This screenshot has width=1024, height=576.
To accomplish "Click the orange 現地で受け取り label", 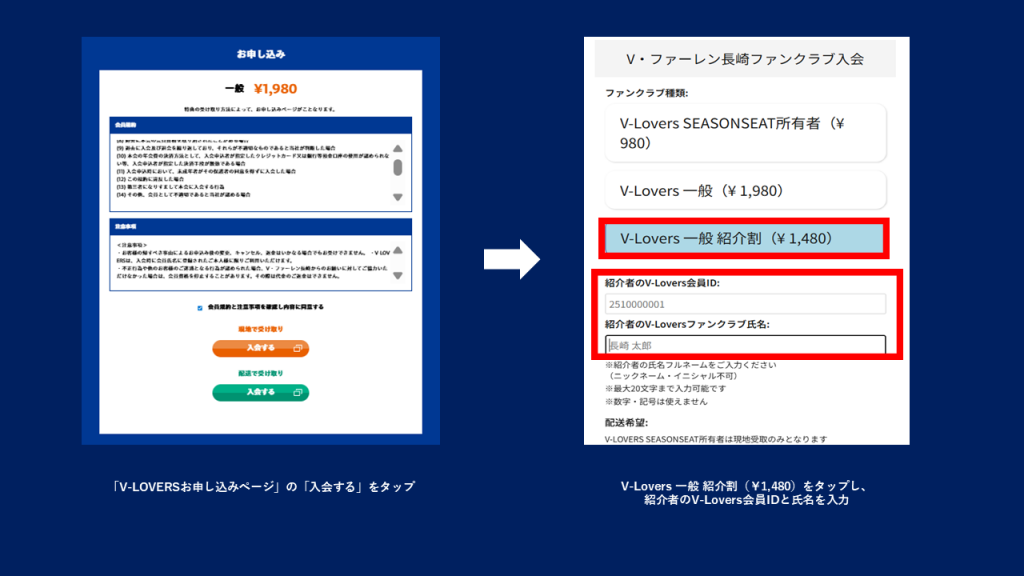I will [261, 329].
